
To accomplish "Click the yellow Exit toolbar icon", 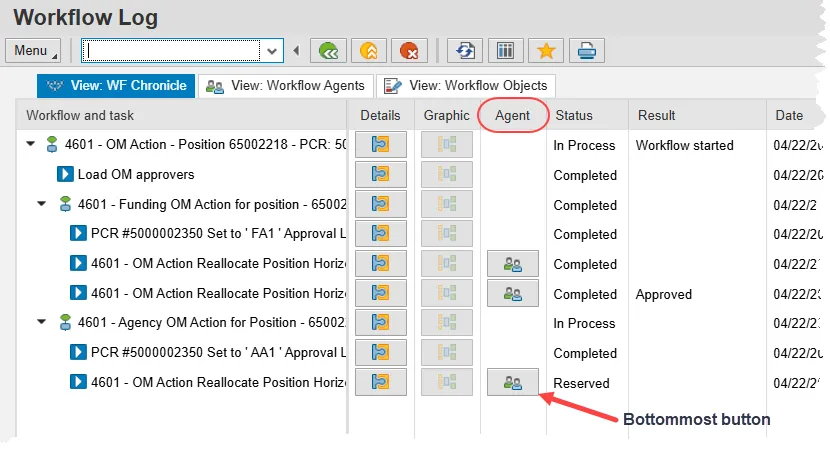I will point(368,51).
